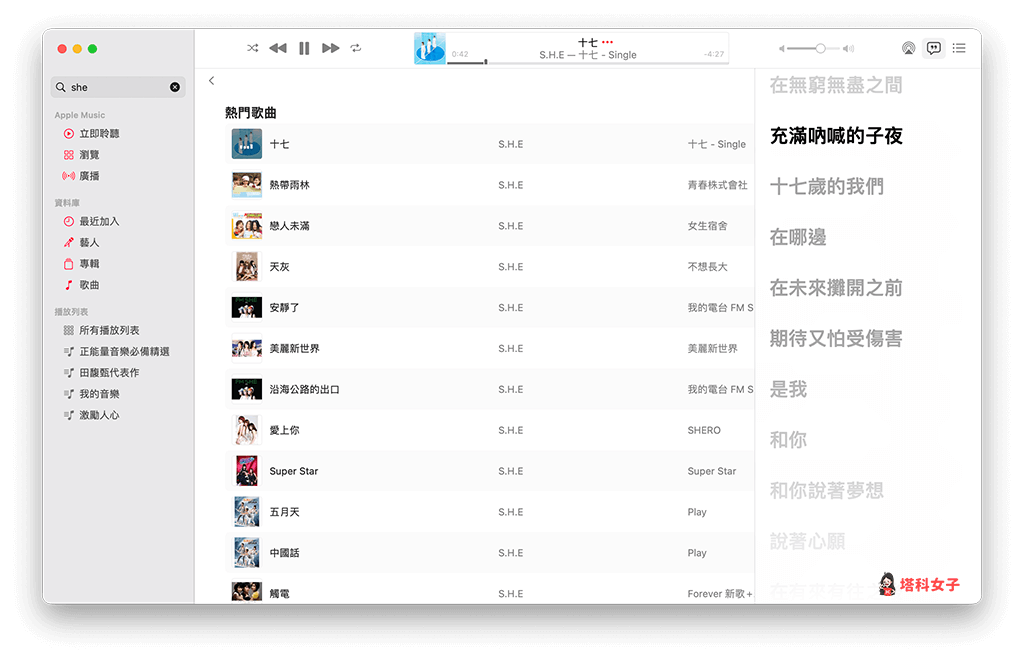
Task: Open album link 不想長大
Action: point(707,266)
